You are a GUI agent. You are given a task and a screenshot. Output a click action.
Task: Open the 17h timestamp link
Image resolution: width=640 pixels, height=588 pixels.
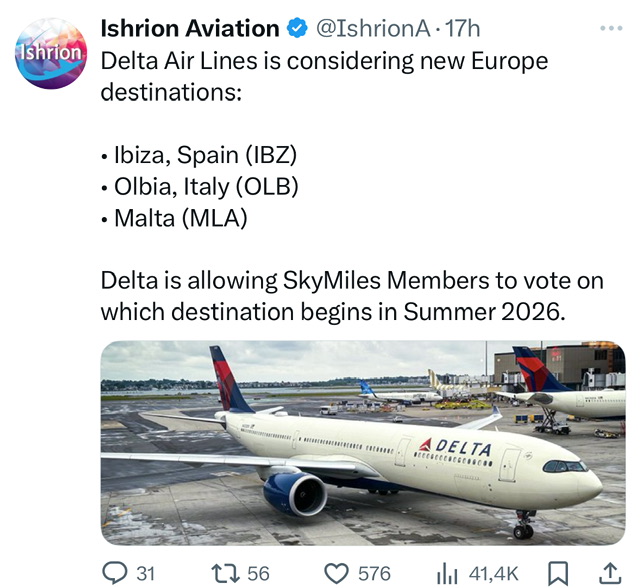coord(464,29)
